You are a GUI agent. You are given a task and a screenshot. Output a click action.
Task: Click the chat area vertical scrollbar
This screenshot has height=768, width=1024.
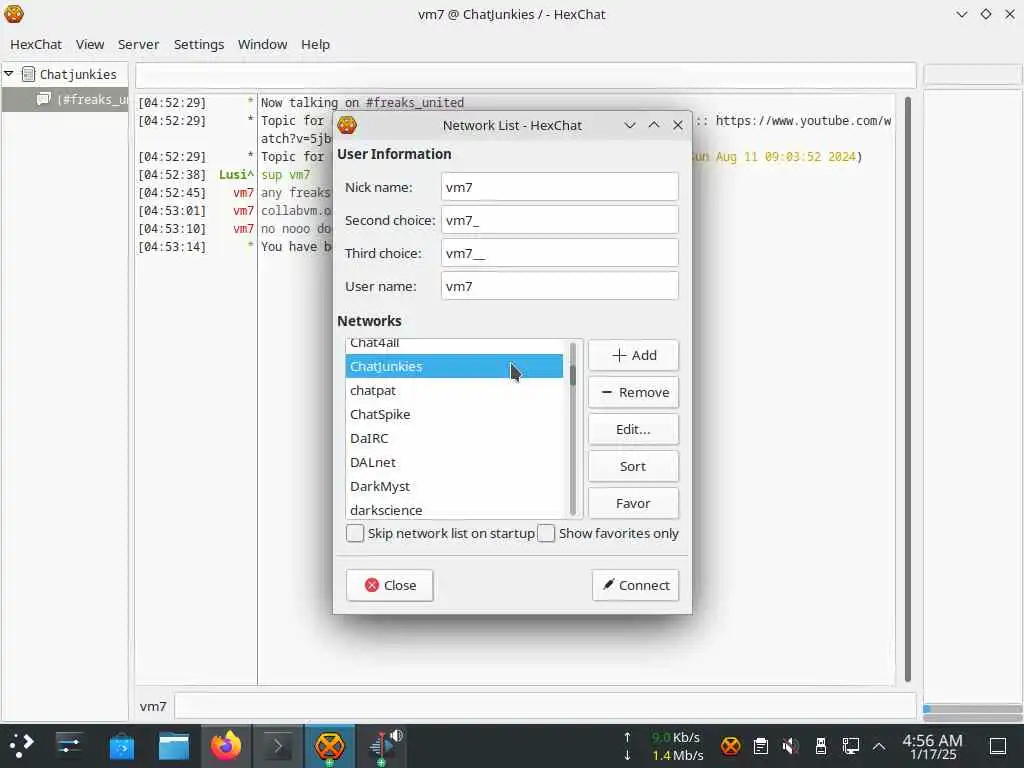pos(907,389)
